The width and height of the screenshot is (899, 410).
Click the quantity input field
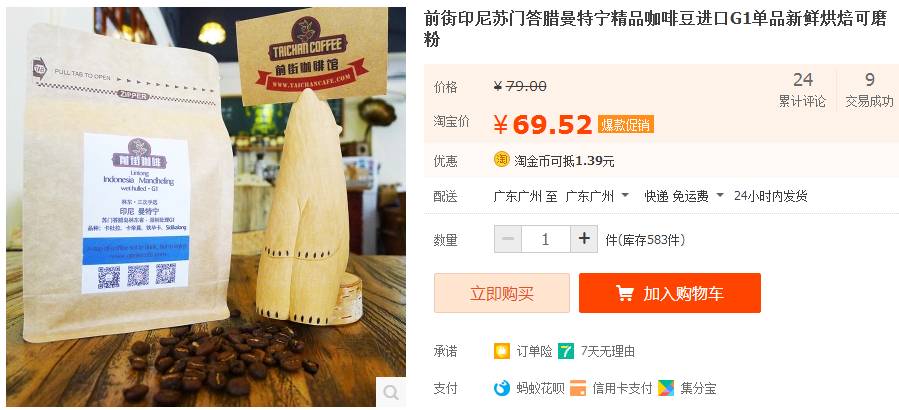click(x=546, y=239)
